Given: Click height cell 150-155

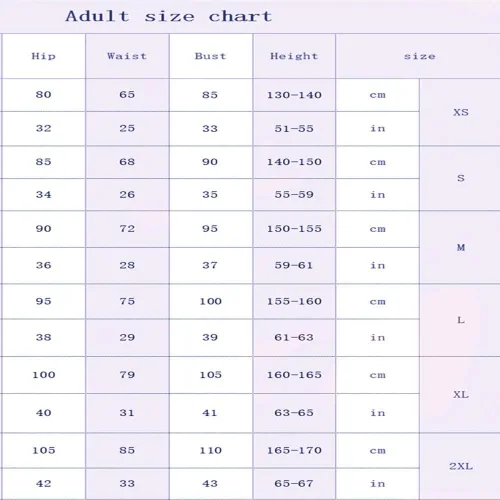Looking at the screenshot, I should (x=294, y=229).
